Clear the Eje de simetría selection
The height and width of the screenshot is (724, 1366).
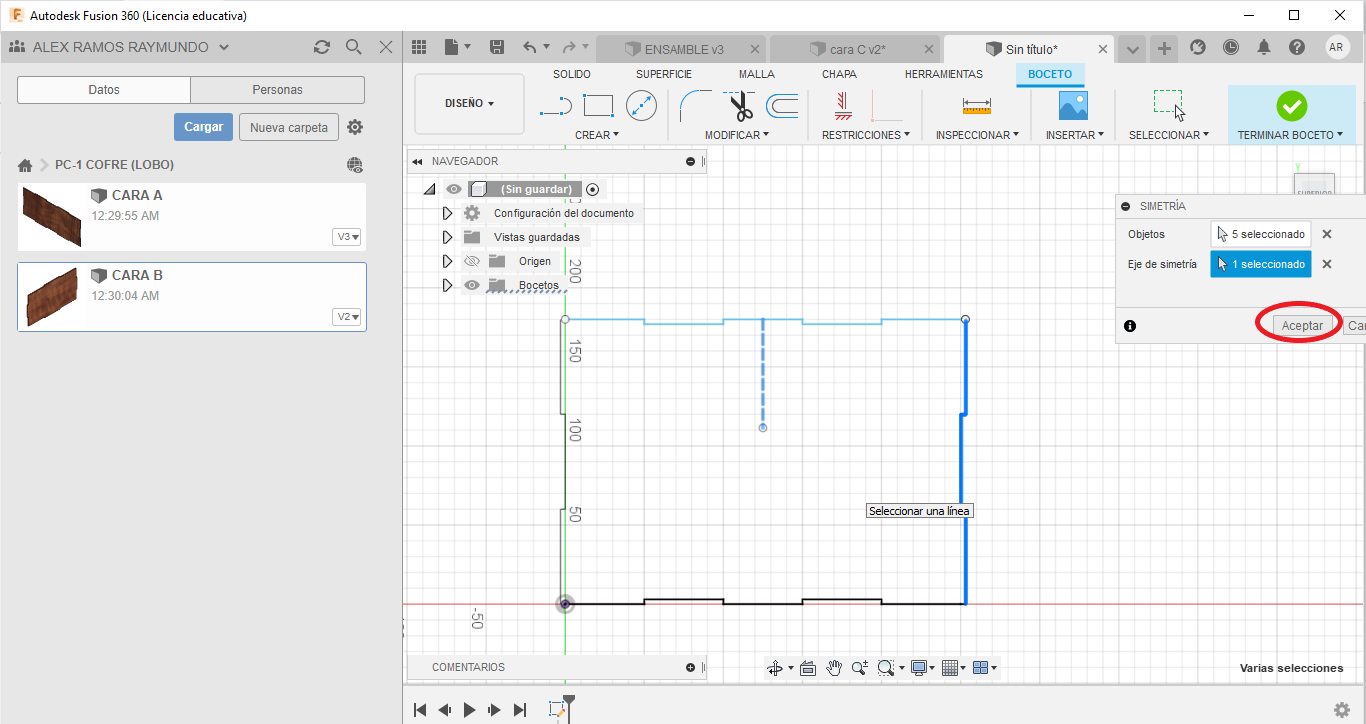tap(1327, 265)
